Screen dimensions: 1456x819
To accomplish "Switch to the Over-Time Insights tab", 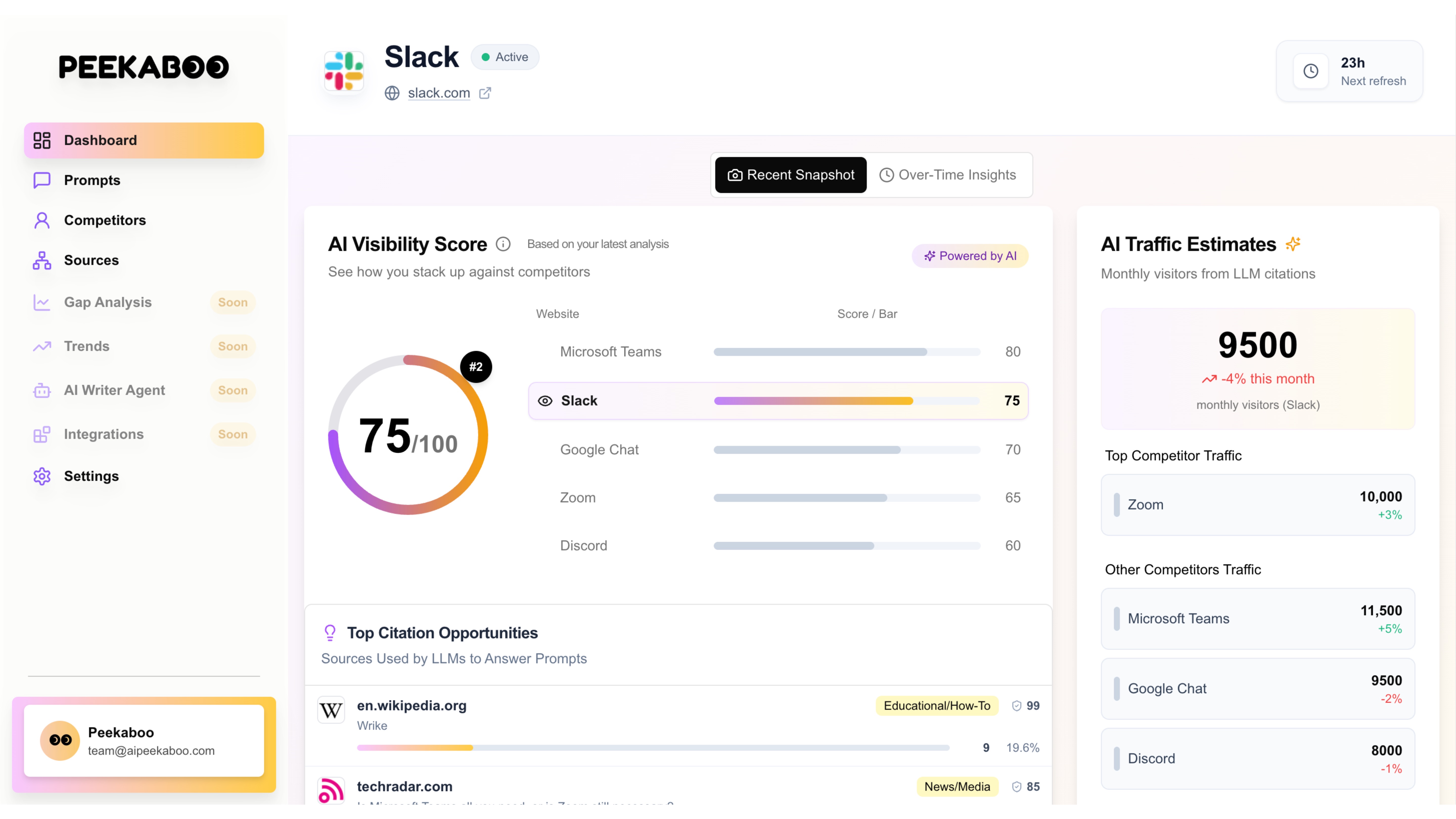I will click(x=948, y=175).
